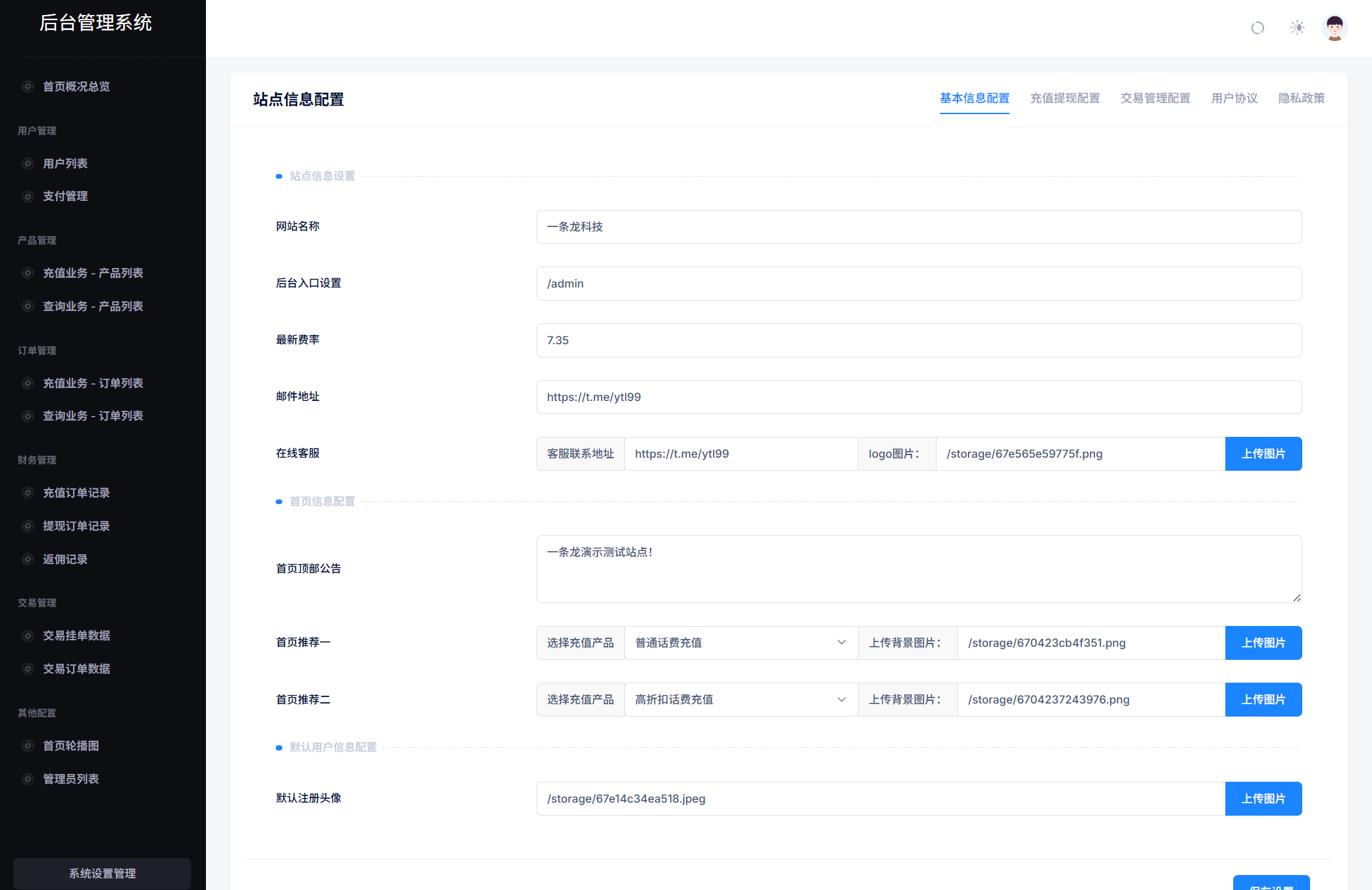1372x890 pixels.
Task: Switch to 充值提现配置 tab
Action: (1064, 98)
